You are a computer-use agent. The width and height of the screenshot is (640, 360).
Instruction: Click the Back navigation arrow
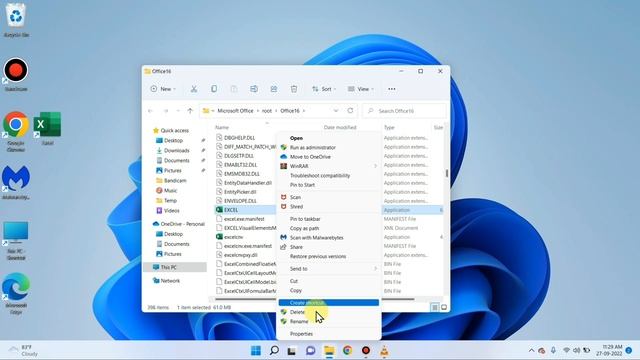pyautogui.click(x=151, y=111)
